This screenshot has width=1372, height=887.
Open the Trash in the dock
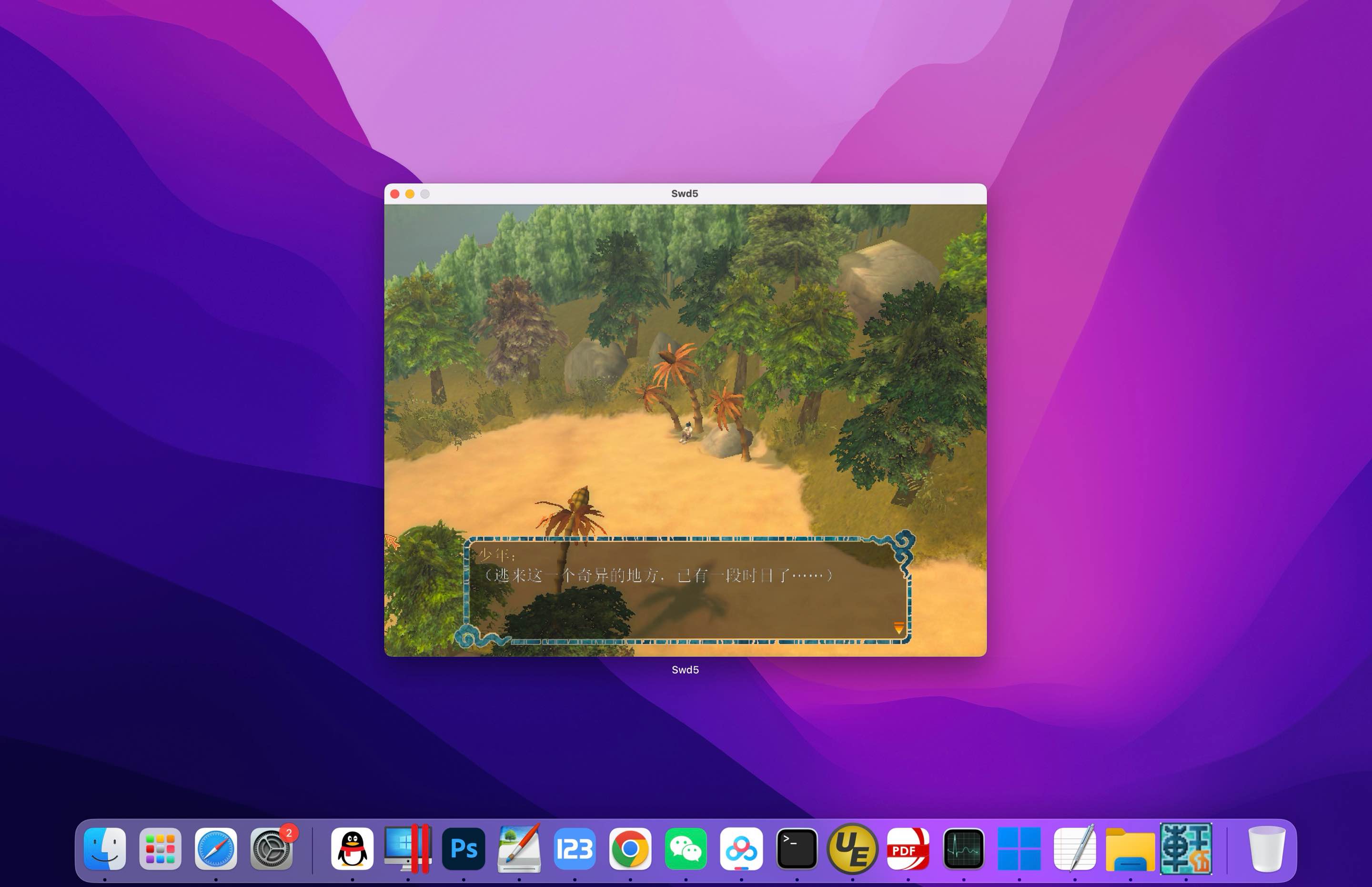click(1267, 848)
